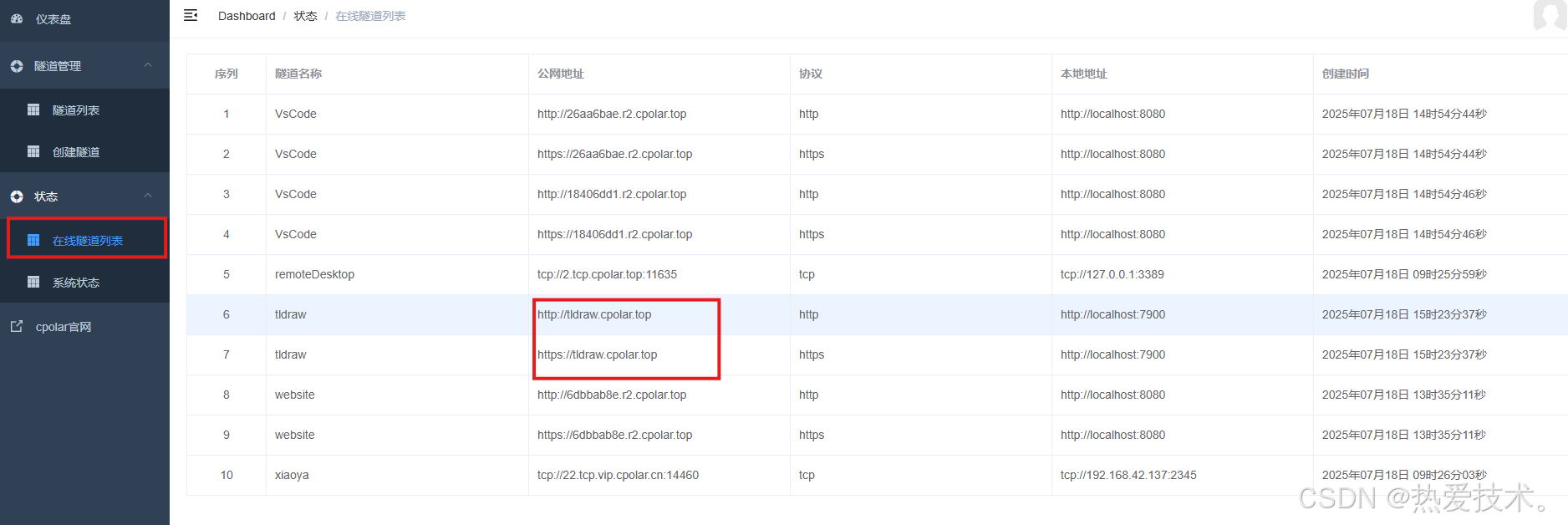Click local address tcp://127.0.0.1:3389
This screenshot has height=525, width=1568.
coord(1112,274)
